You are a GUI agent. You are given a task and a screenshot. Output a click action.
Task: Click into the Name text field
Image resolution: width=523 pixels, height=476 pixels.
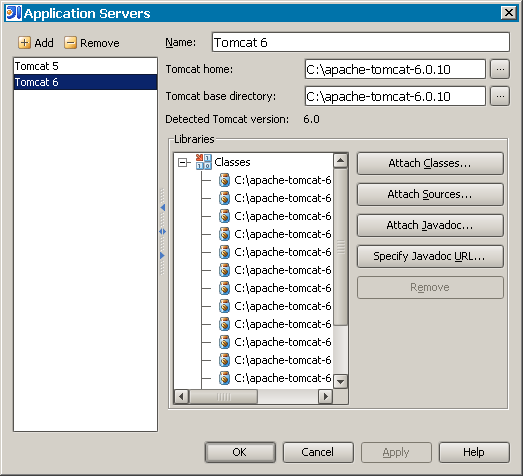[x=361, y=42]
